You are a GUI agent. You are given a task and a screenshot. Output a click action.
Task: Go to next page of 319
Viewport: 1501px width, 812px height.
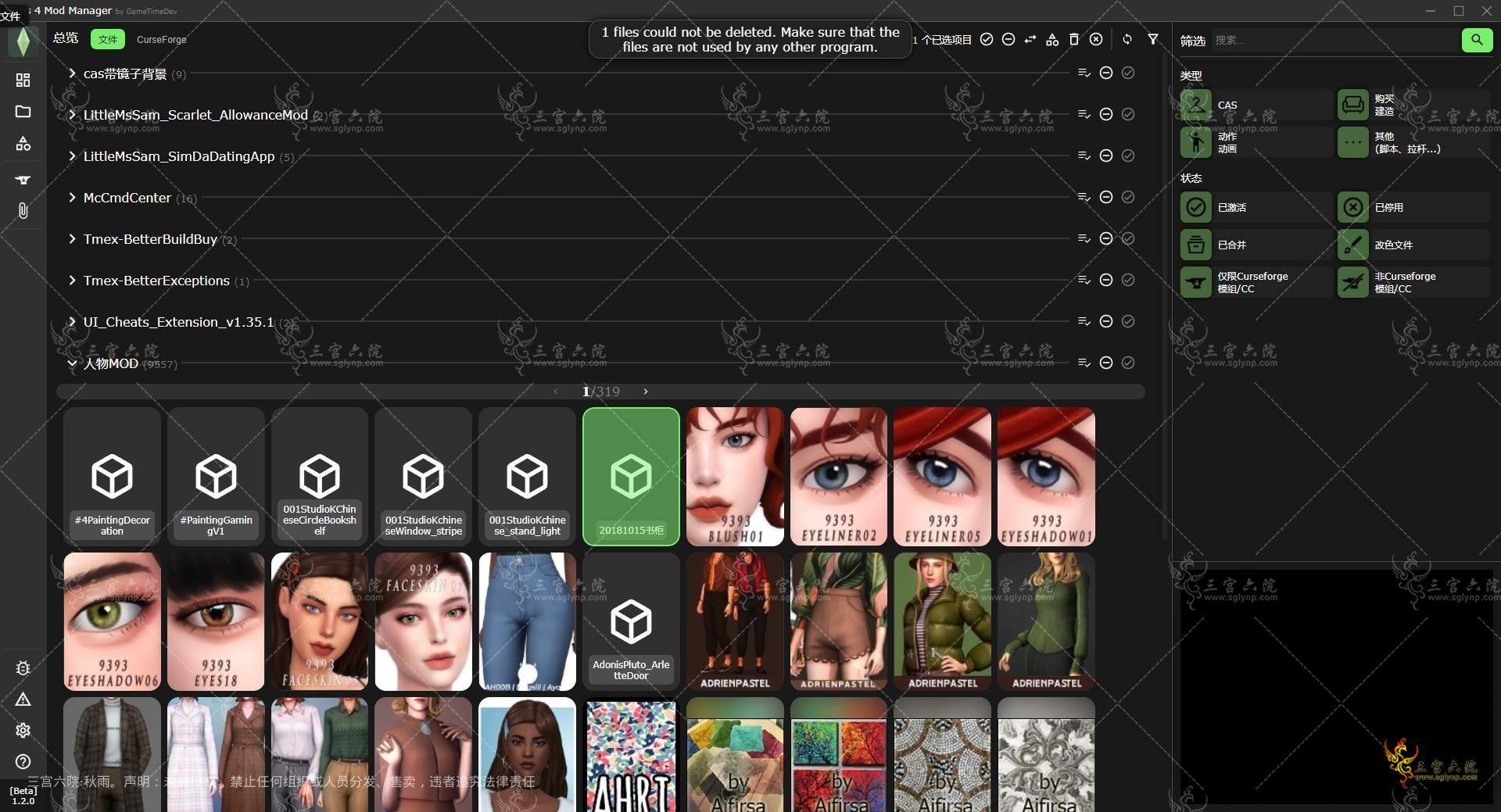tap(646, 392)
